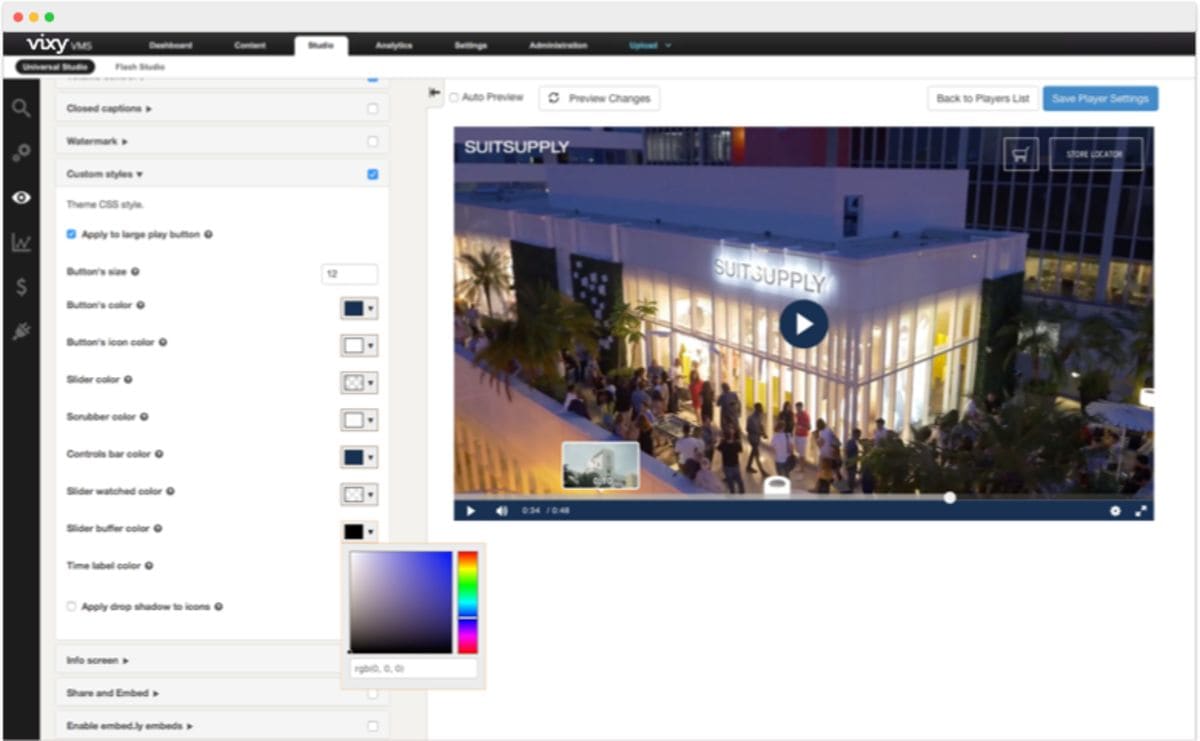The width and height of the screenshot is (1200, 741).
Task: Select the Universal Studio sub-tab
Action: (x=55, y=67)
